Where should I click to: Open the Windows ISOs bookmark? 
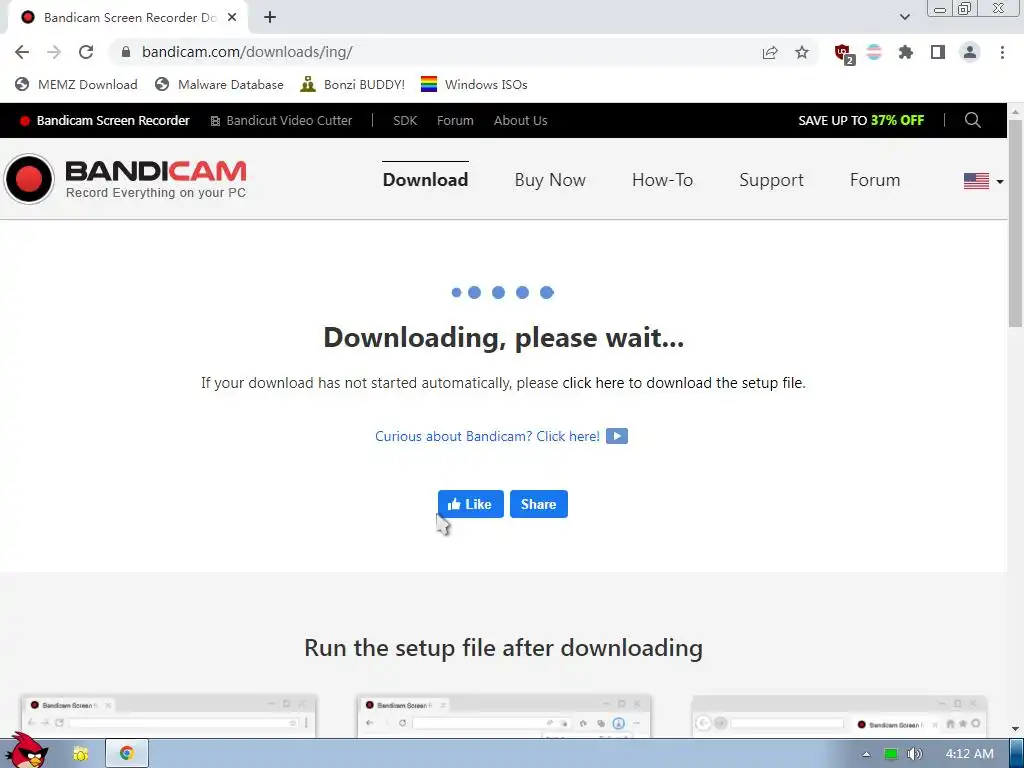tap(474, 85)
